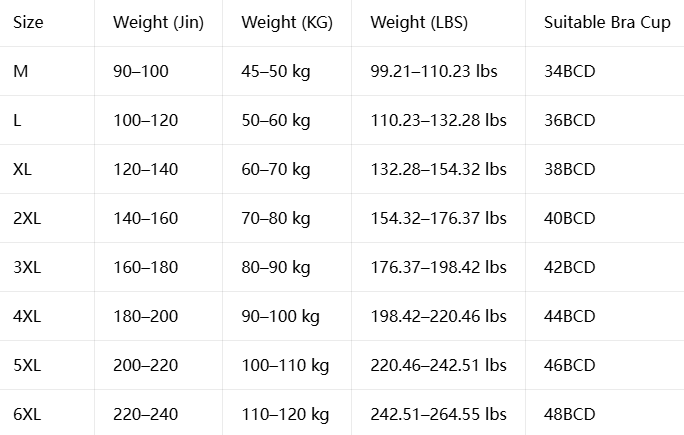The height and width of the screenshot is (435, 684).
Task: Select the 34BCD bra cup cell
Action: pyautogui.click(x=570, y=71)
